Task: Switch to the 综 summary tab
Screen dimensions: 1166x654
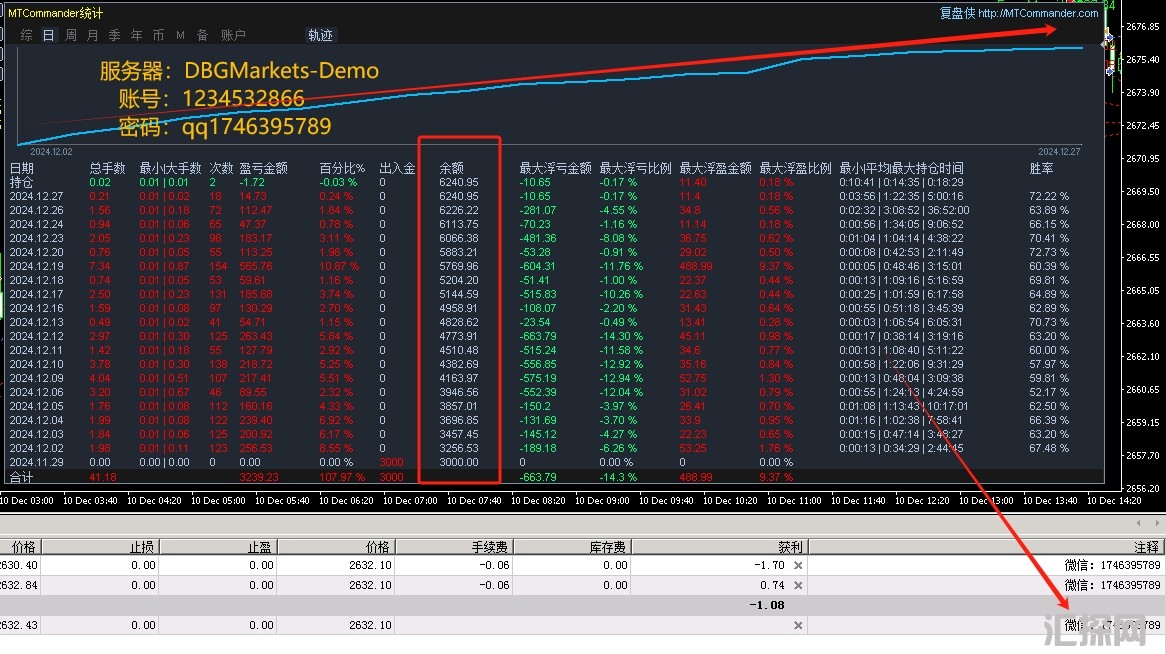Action: tap(27, 35)
